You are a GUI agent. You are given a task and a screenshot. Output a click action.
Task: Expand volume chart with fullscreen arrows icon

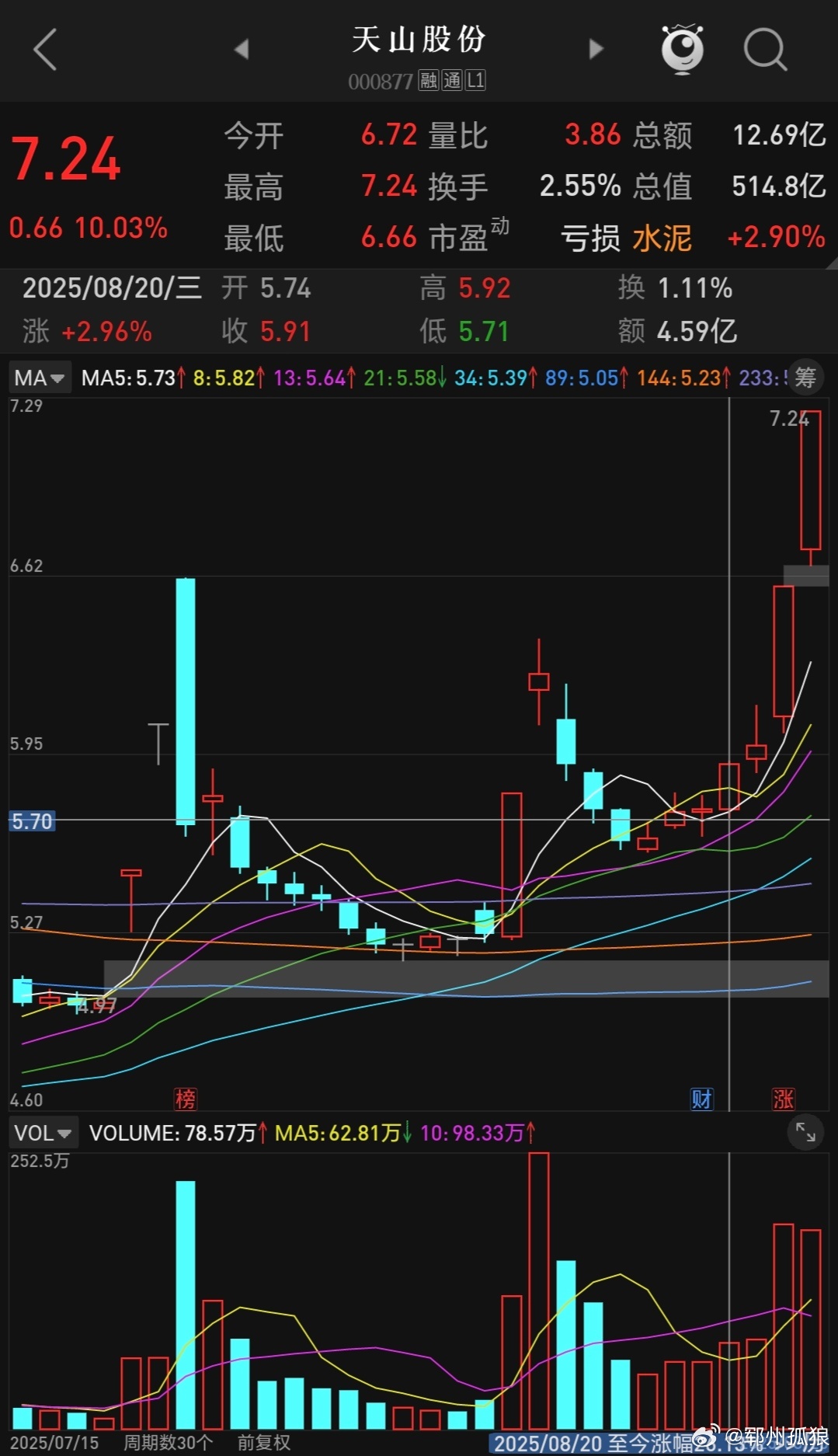tap(805, 1133)
